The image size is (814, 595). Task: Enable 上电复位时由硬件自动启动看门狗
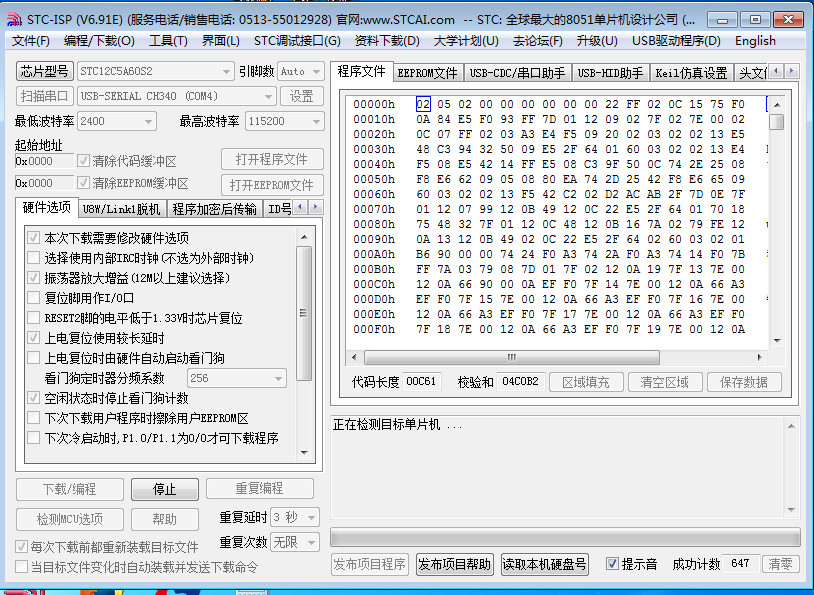[34, 358]
